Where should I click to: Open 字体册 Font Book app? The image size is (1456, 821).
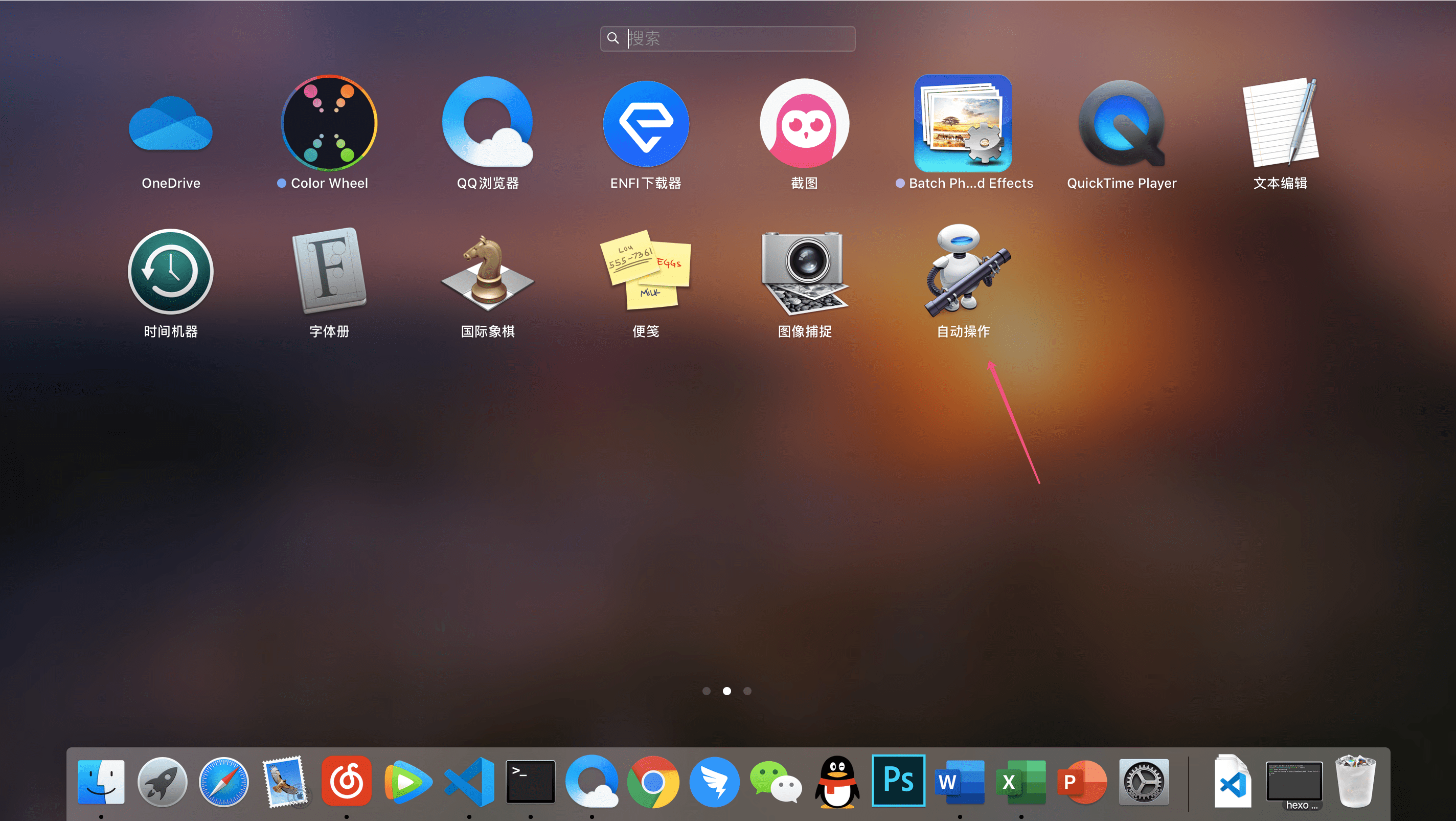tap(329, 270)
